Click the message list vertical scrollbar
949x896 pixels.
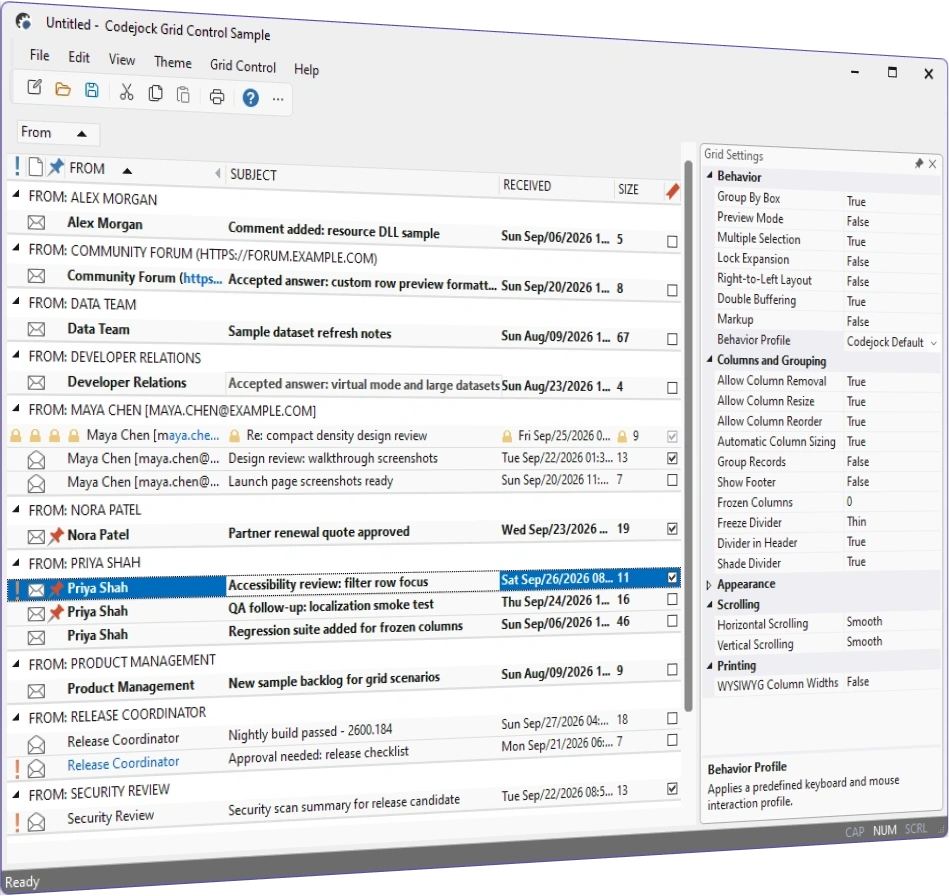click(x=688, y=436)
